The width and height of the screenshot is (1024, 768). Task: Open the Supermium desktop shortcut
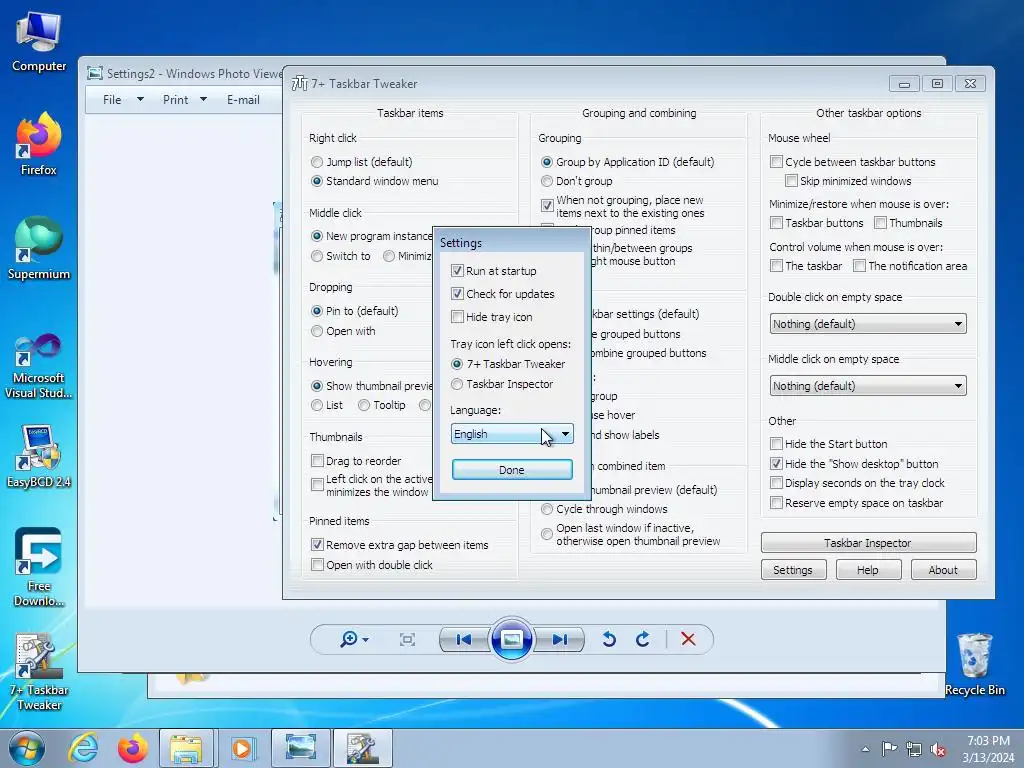tap(39, 248)
